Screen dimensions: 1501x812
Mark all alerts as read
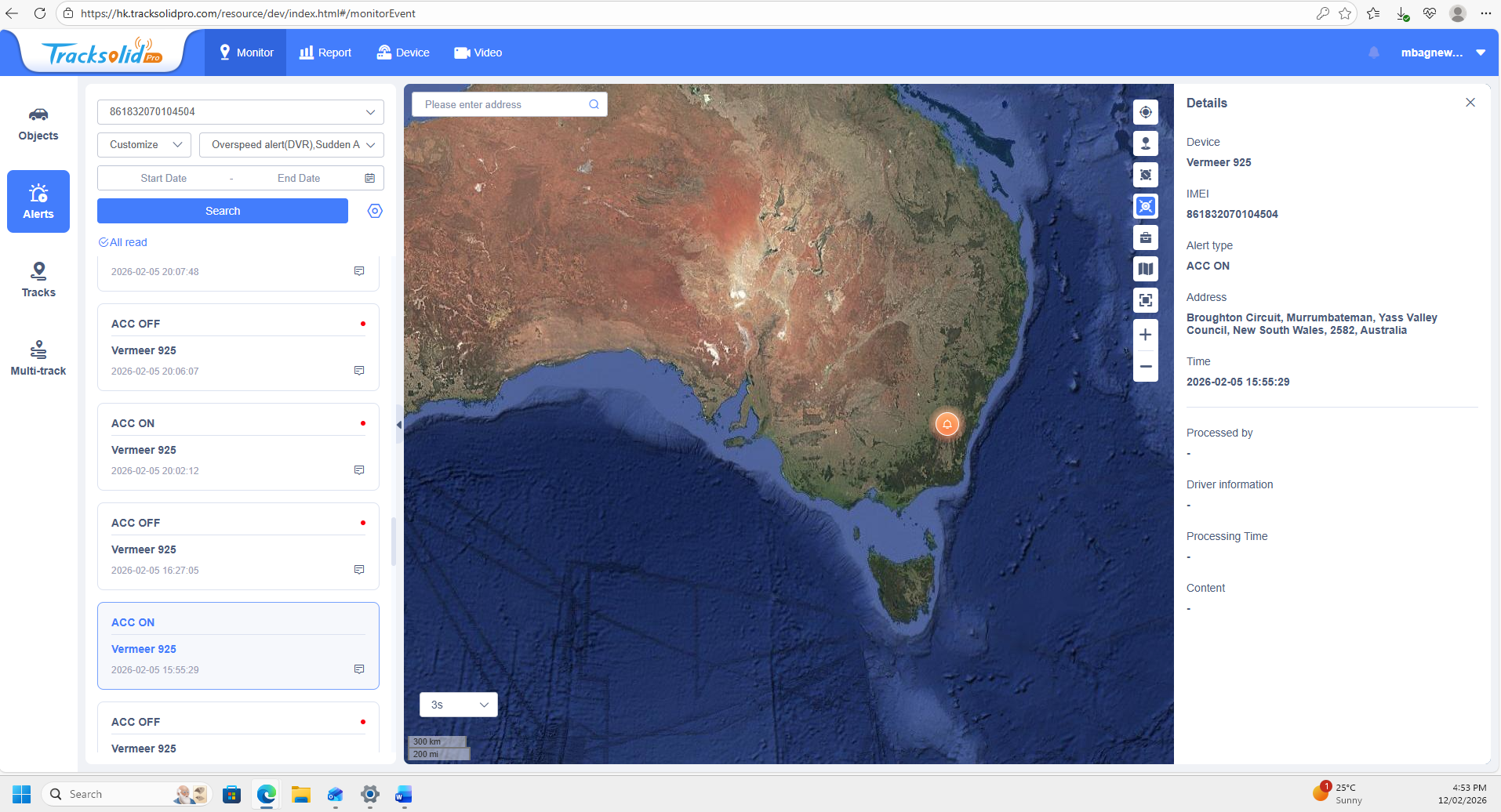tap(123, 242)
